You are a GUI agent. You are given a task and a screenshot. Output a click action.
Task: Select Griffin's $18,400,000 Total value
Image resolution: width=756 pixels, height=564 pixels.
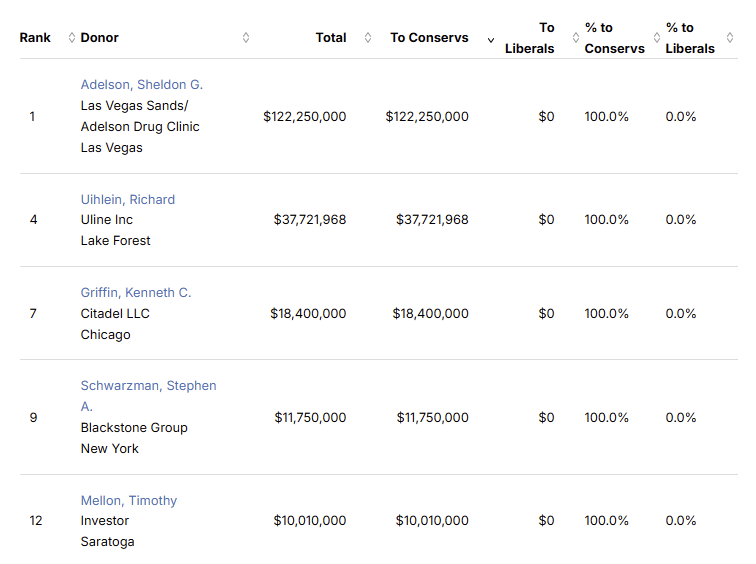click(308, 314)
